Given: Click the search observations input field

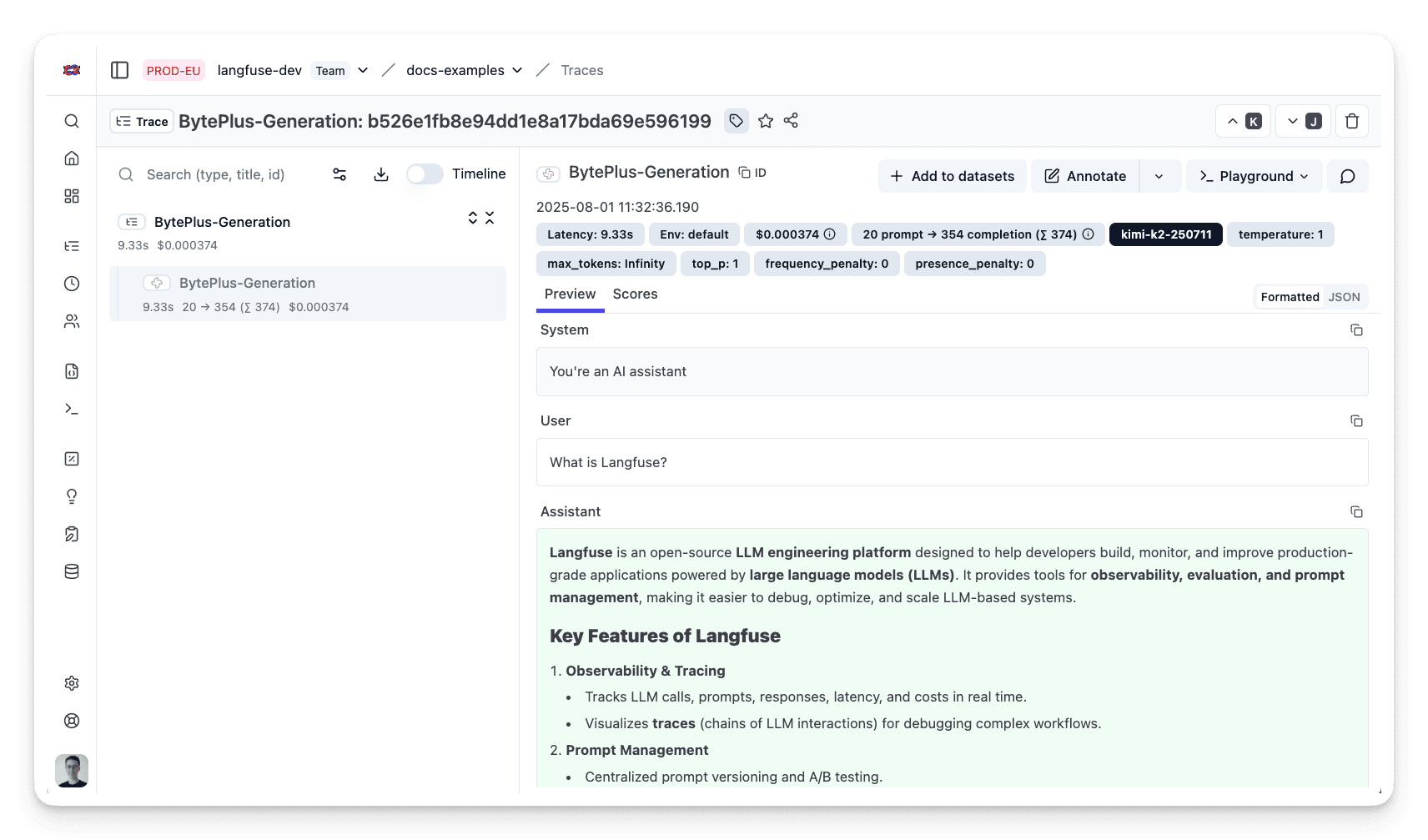Looking at the screenshot, I should point(217,174).
